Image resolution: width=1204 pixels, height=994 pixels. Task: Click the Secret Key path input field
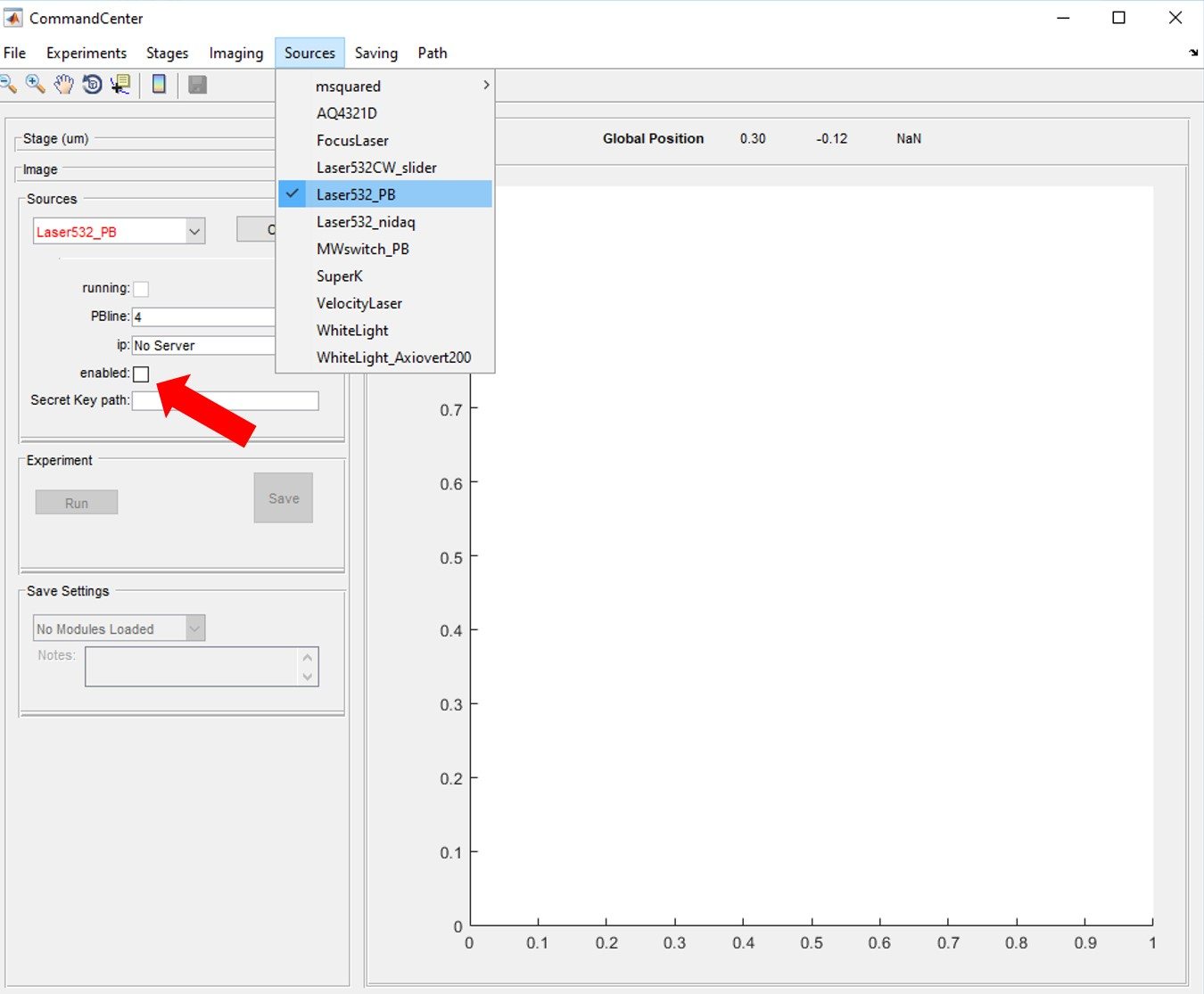click(225, 400)
